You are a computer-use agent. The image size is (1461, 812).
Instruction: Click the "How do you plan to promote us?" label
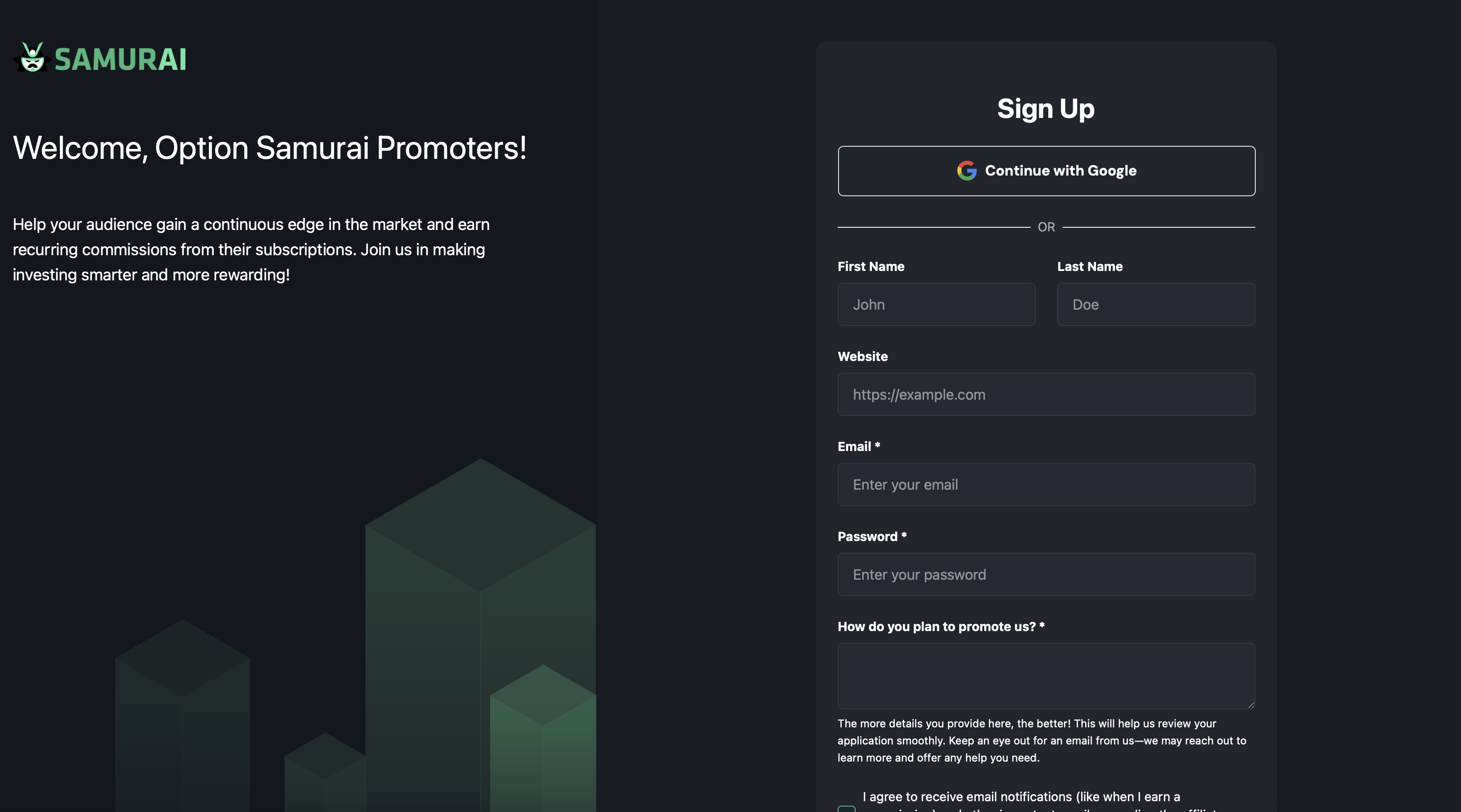click(x=940, y=627)
